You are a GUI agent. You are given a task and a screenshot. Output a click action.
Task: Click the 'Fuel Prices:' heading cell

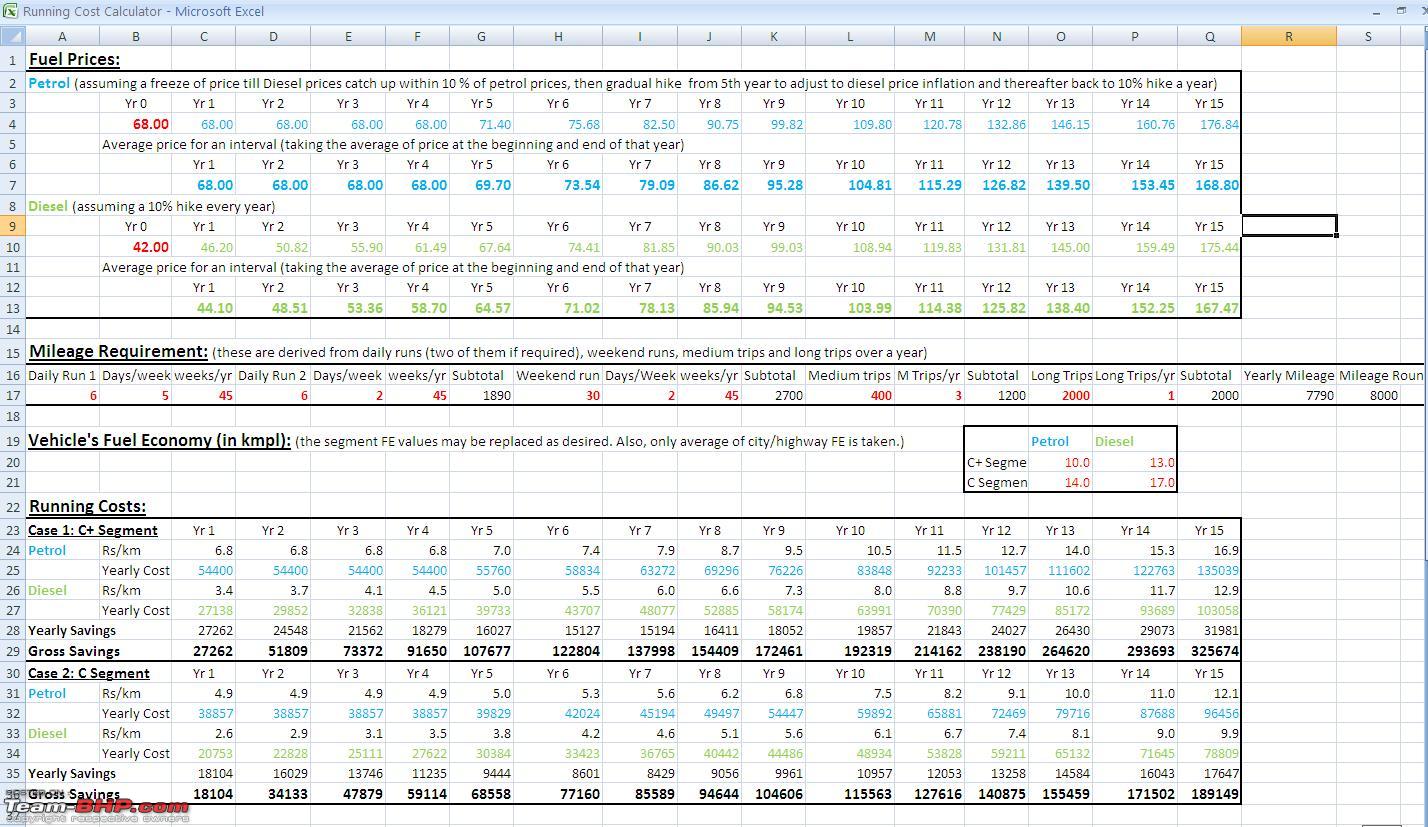(74, 59)
